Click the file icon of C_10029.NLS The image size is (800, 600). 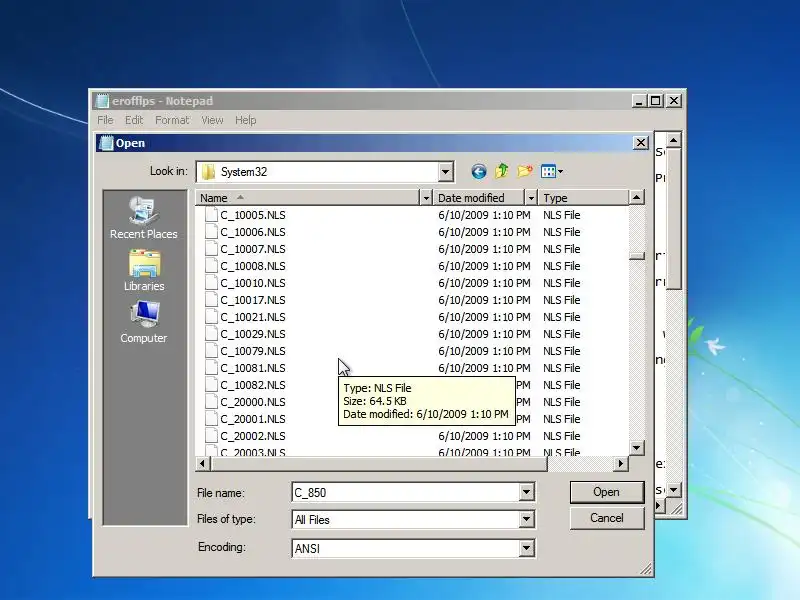(x=211, y=334)
